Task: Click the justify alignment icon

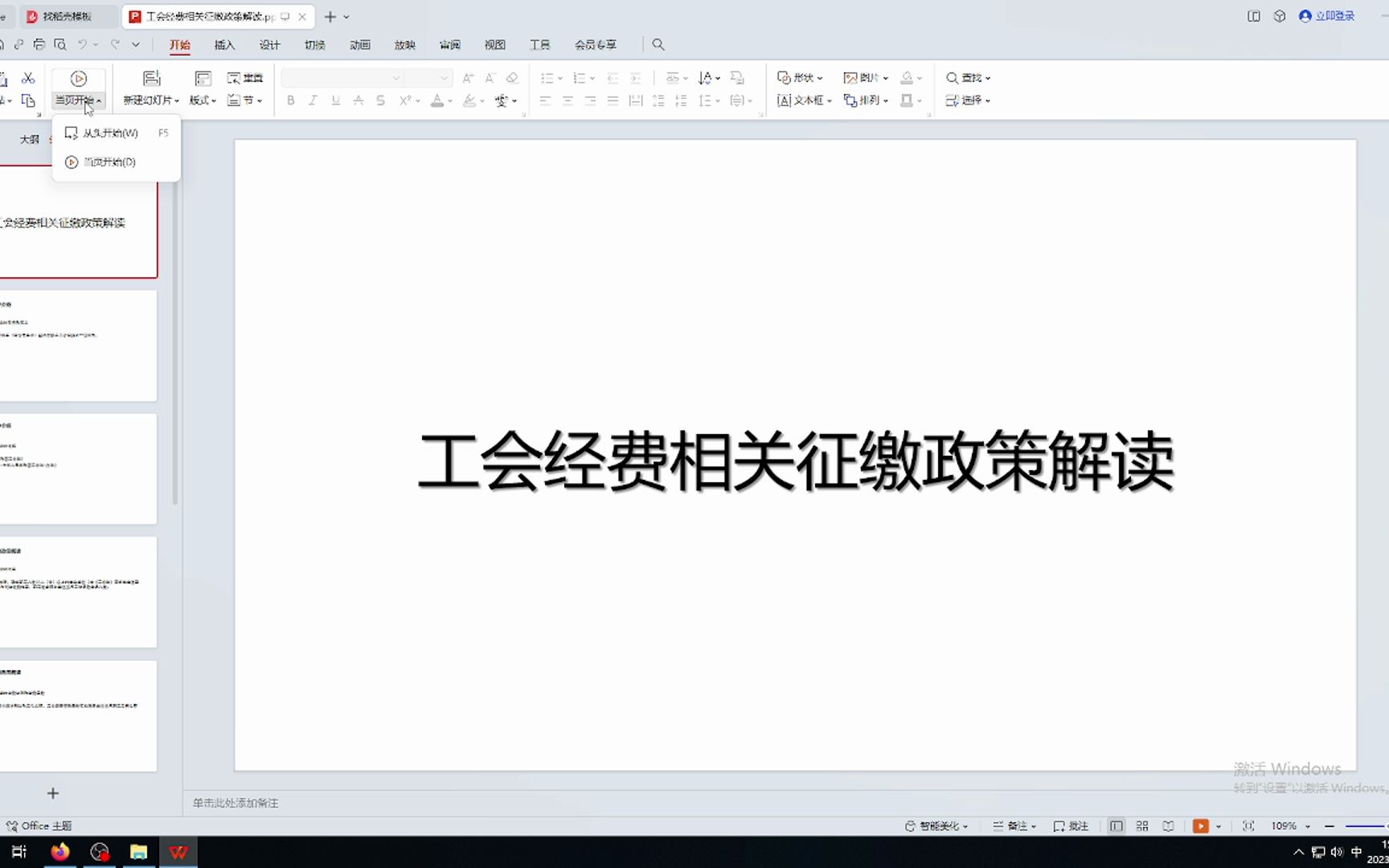Action: tap(613, 100)
